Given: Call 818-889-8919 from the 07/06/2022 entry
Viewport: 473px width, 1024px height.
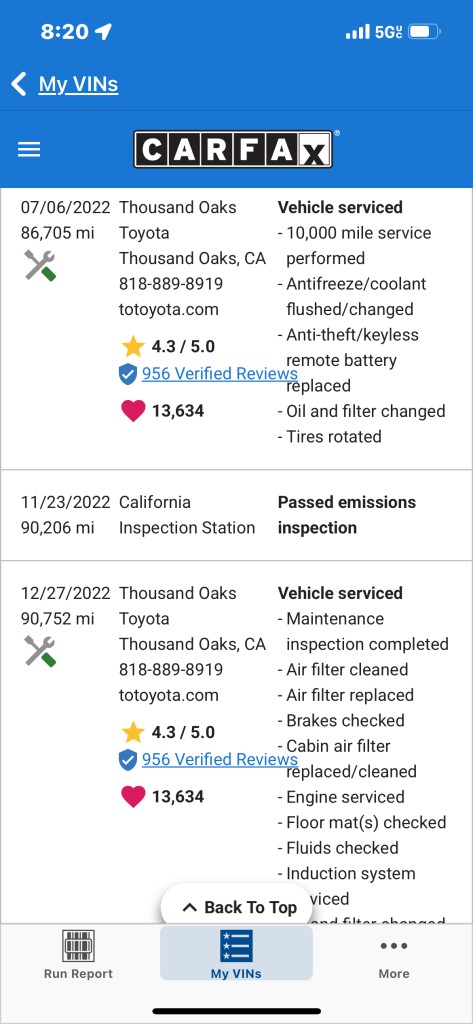Looking at the screenshot, I should 171,284.
